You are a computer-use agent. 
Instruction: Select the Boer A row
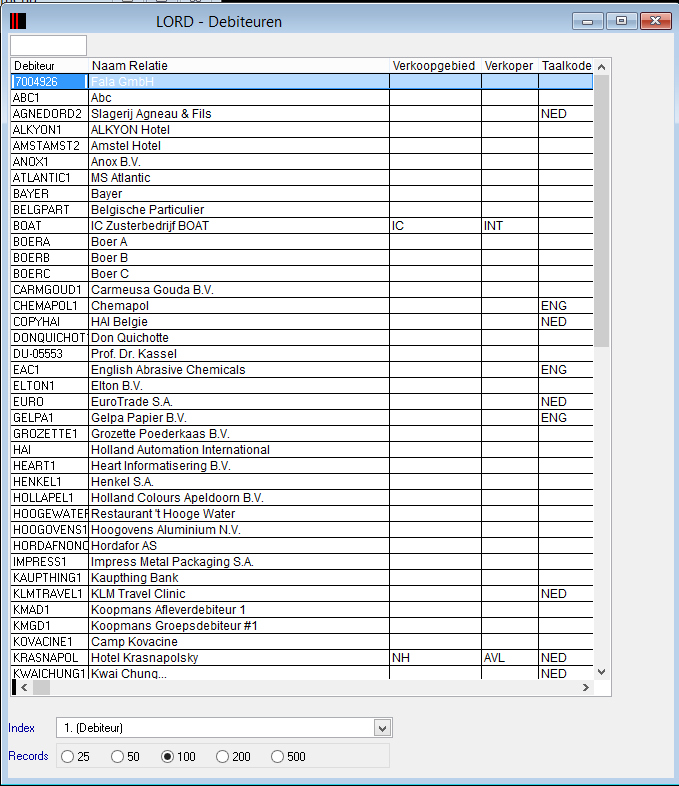click(x=302, y=242)
